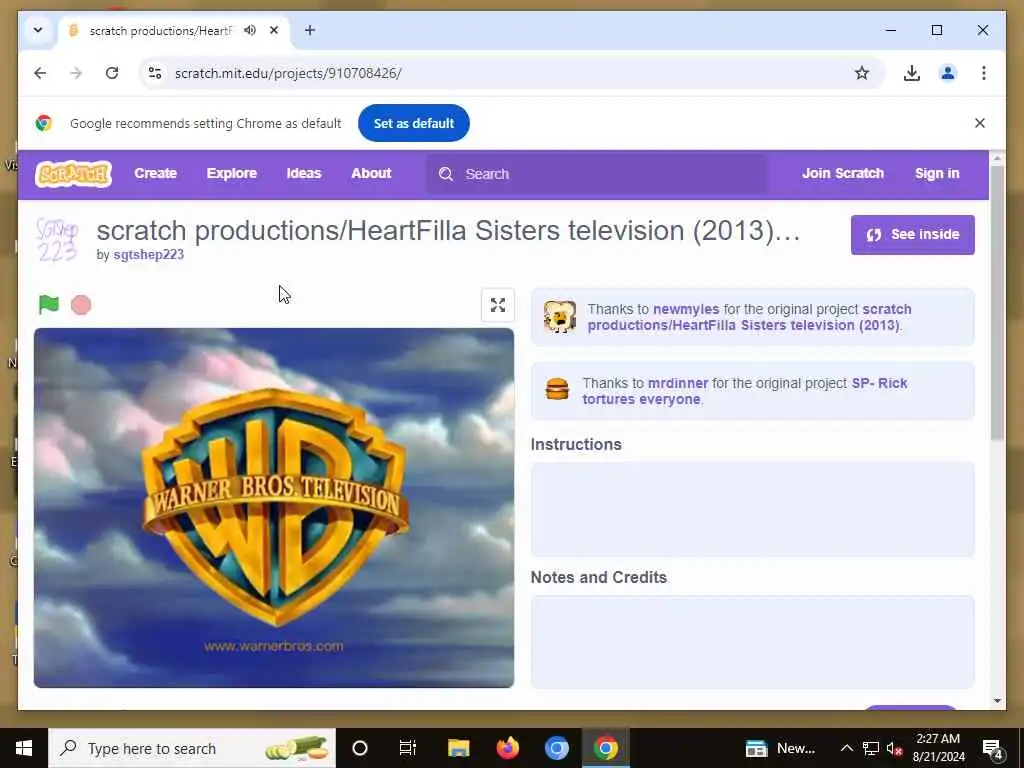Image resolution: width=1024 pixels, height=768 pixels.
Task: Click the green flag to start project
Action: click(49, 305)
